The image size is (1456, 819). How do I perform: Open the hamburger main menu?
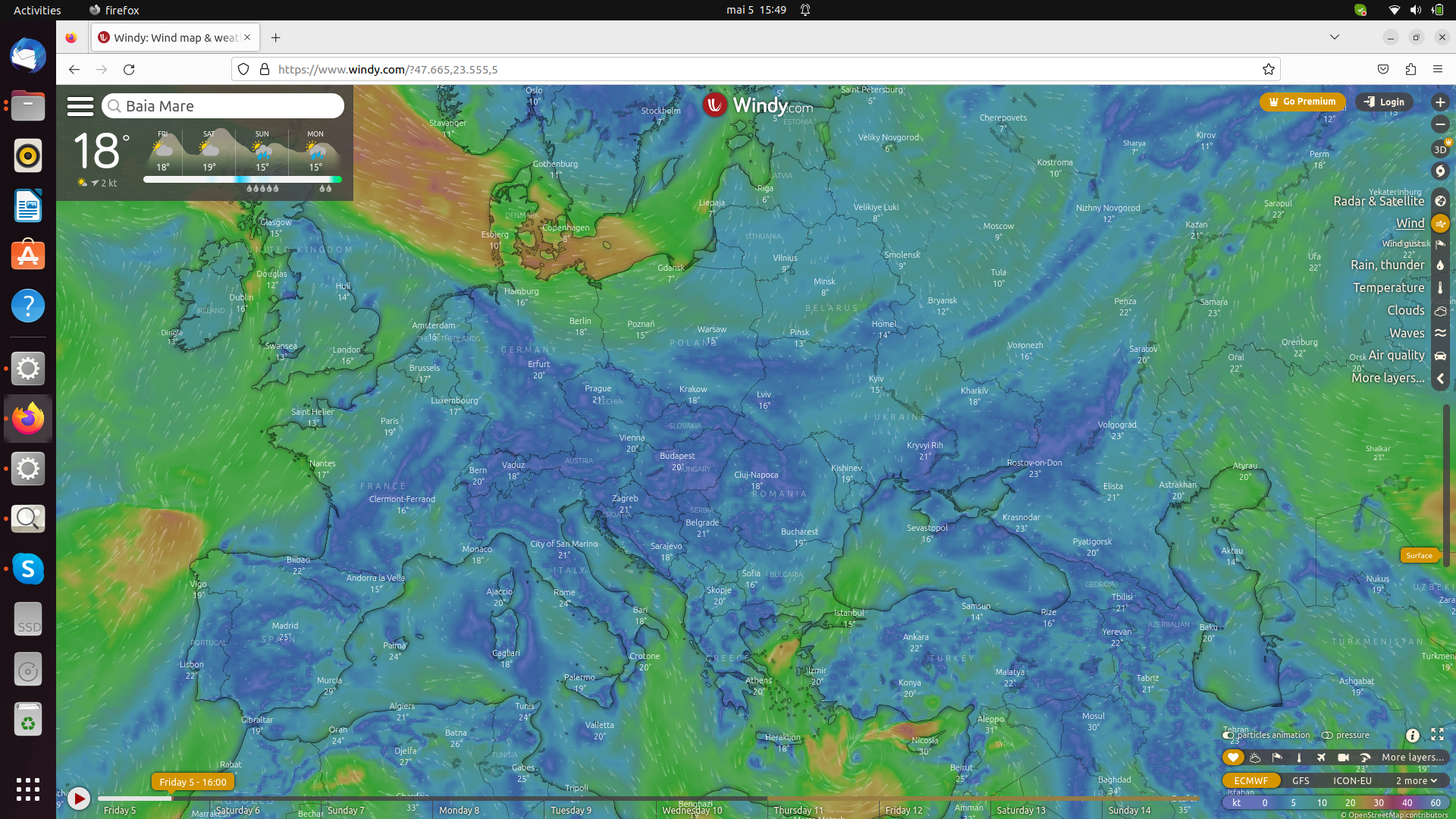click(80, 106)
